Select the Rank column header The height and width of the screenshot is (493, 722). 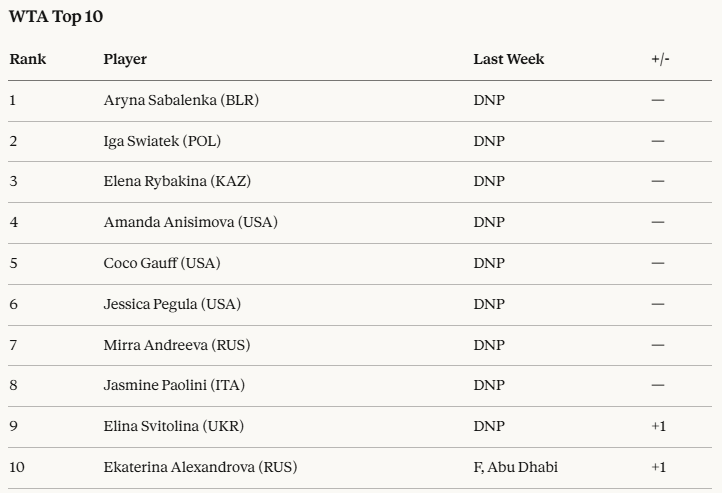point(28,59)
